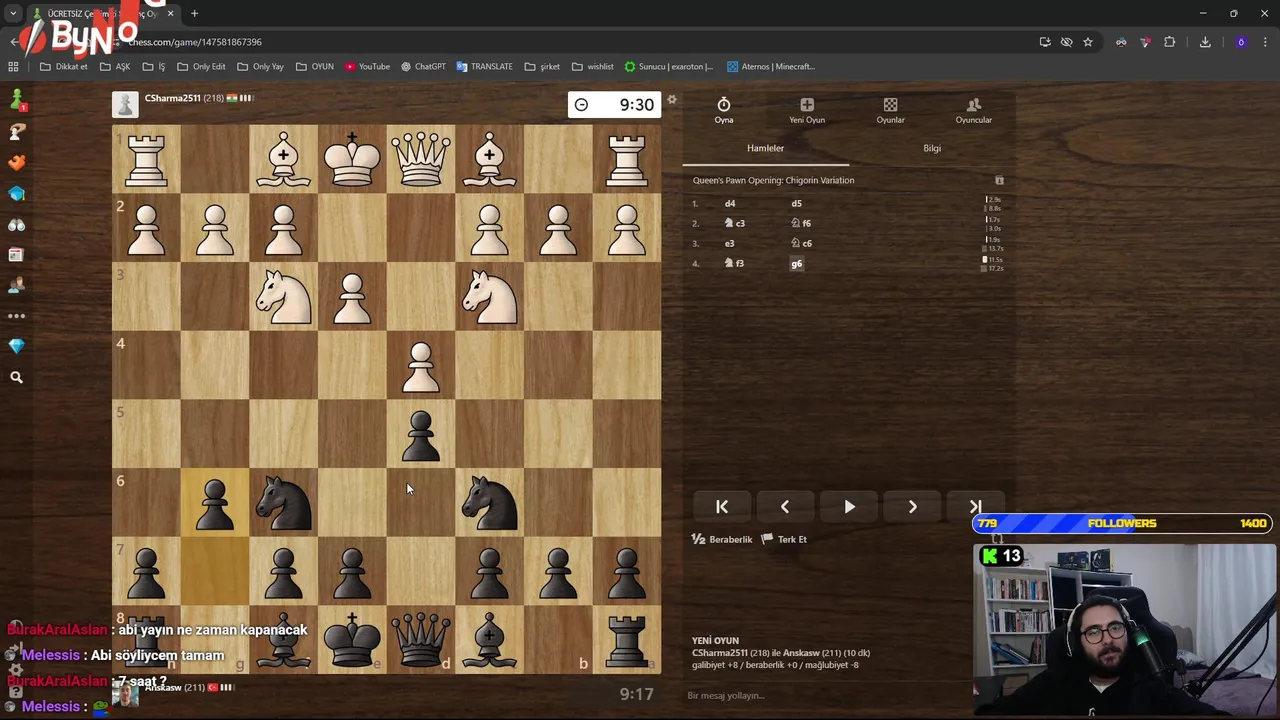Click opening book icon beside Chigorin Variation
The width and height of the screenshot is (1280, 720).
click(x=999, y=180)
